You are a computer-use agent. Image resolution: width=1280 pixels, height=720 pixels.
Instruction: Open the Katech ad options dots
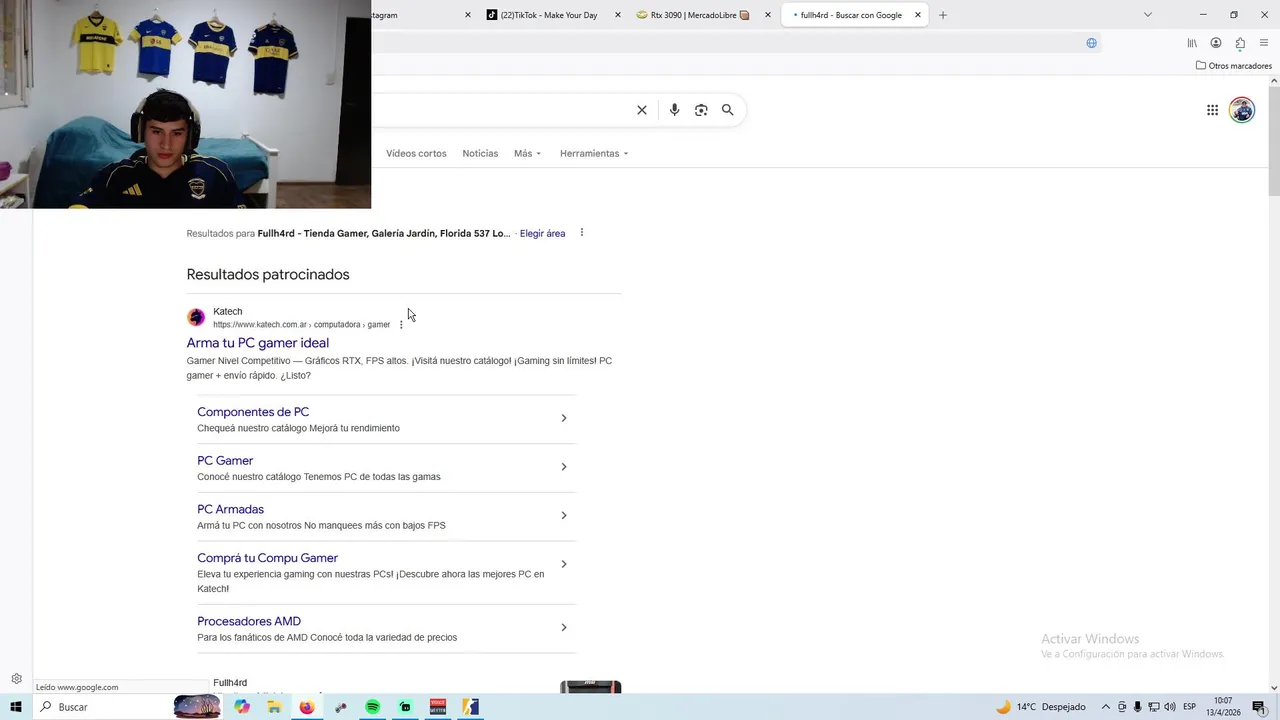[401, 325]
